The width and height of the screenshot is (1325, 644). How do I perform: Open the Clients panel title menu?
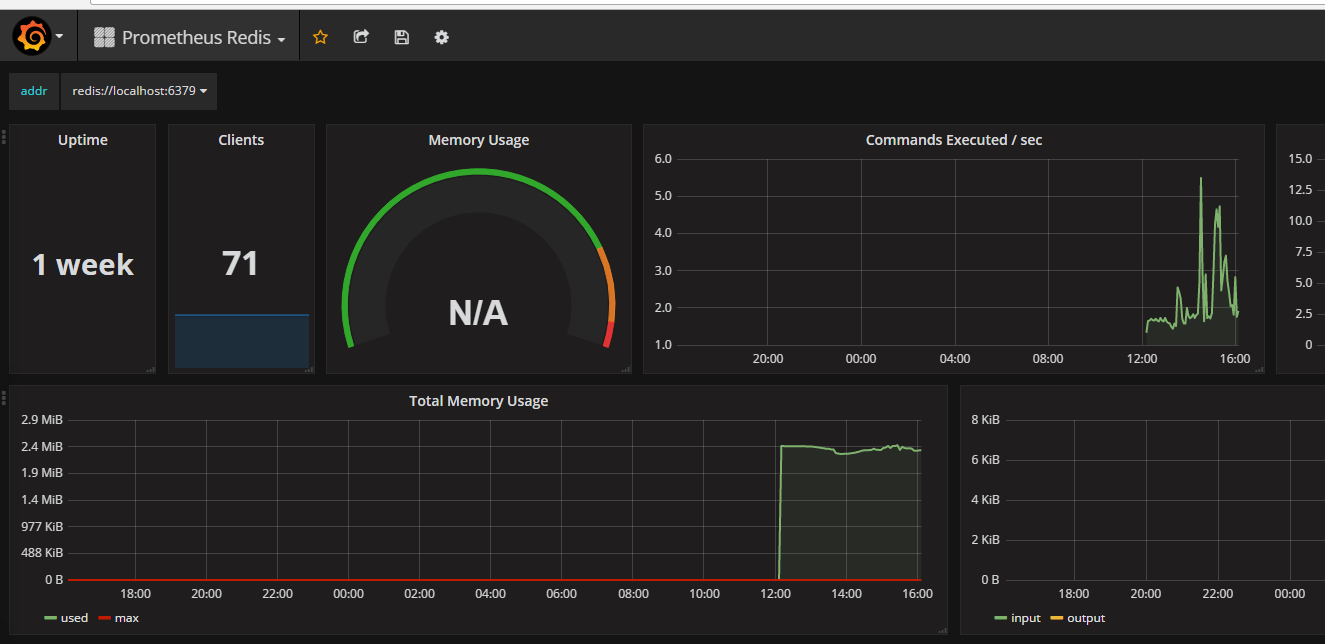tap(241, 140)
